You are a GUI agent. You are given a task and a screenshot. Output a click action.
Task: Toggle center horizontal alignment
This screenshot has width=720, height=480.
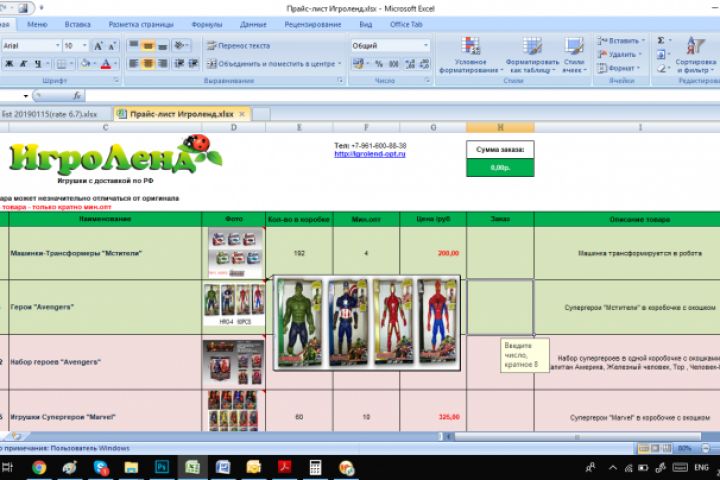pos(148,63)
